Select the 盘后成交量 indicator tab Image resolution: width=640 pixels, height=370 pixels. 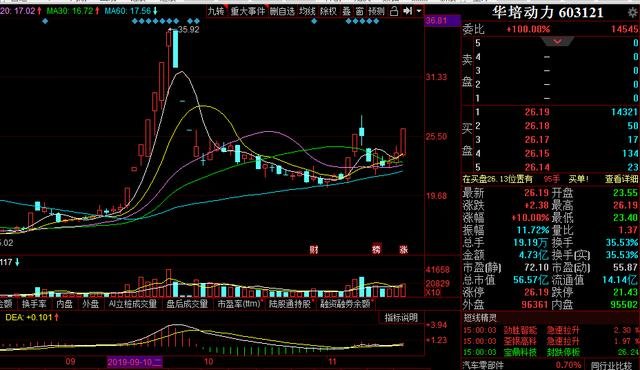187,304
